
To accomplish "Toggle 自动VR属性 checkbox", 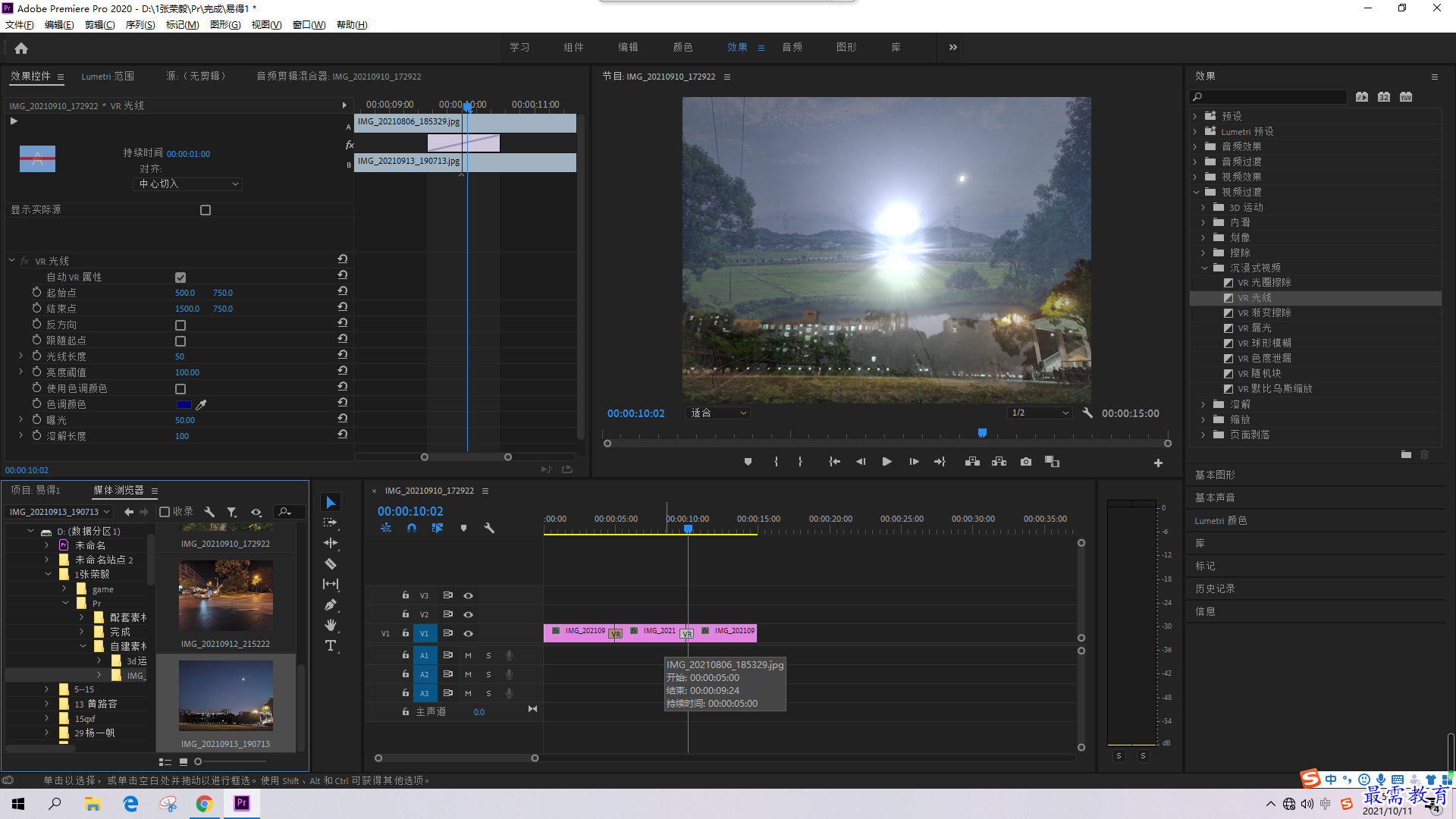I will click(x=180, y=278).
